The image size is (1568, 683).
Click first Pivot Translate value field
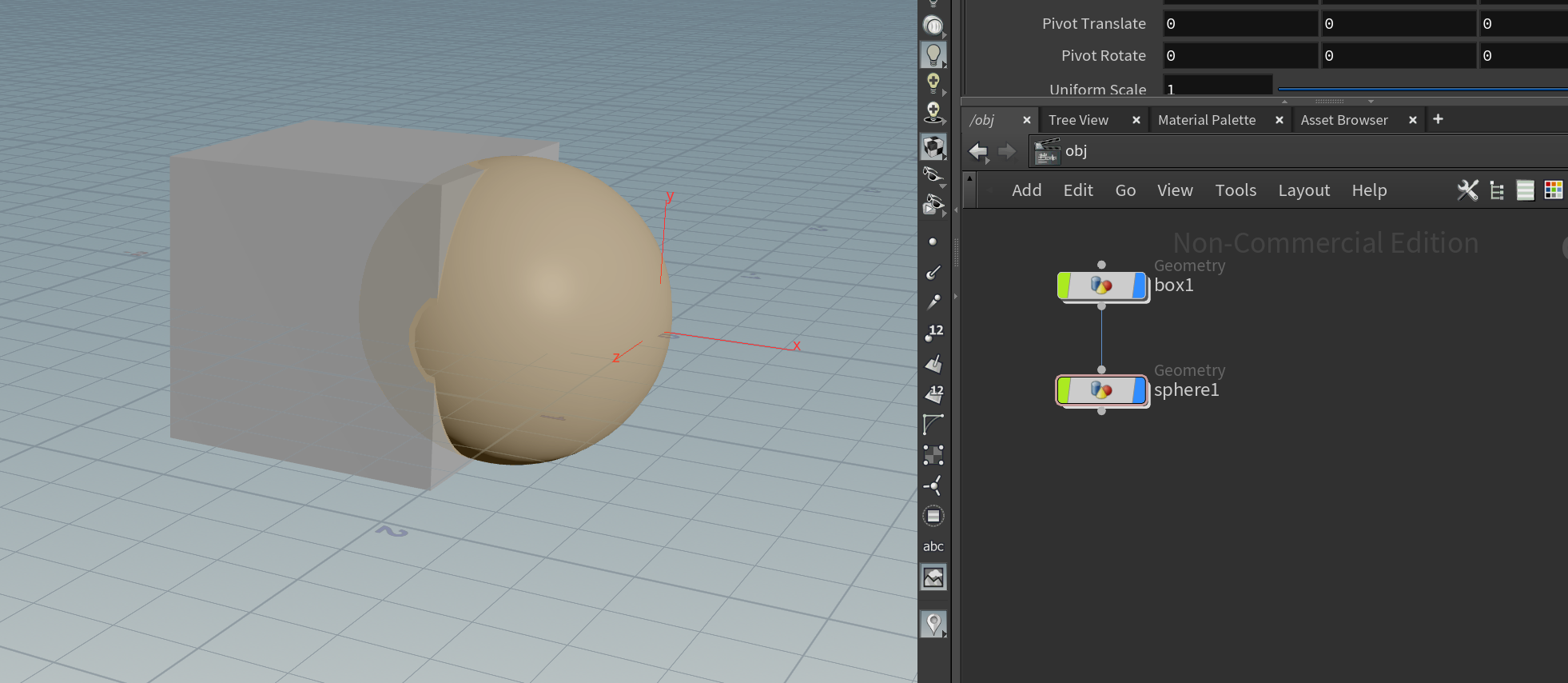(1240, 24)
